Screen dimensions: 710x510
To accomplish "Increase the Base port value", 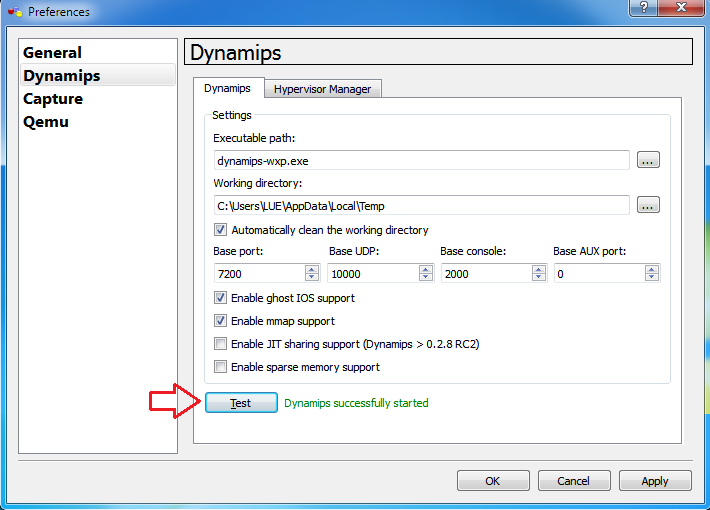I will click(x=312, y=269).
